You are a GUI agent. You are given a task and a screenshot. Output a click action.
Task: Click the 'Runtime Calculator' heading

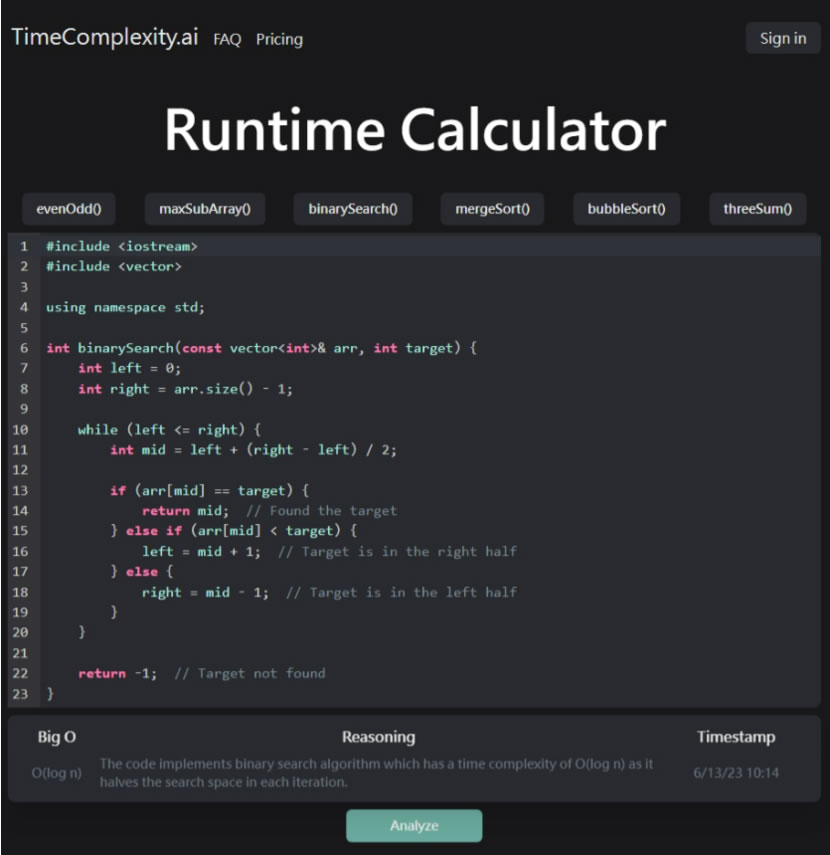coord(416,130)
